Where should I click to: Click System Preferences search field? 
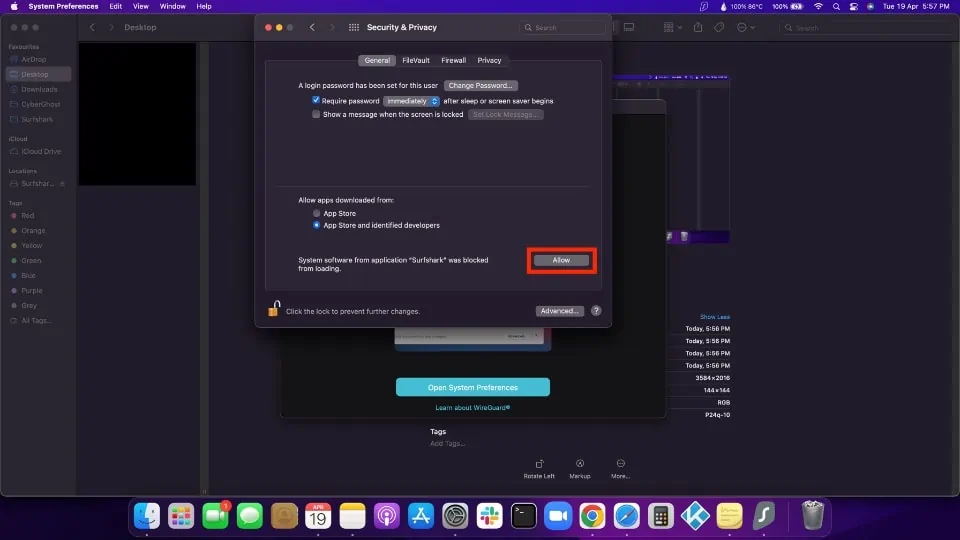click(562, 28)
